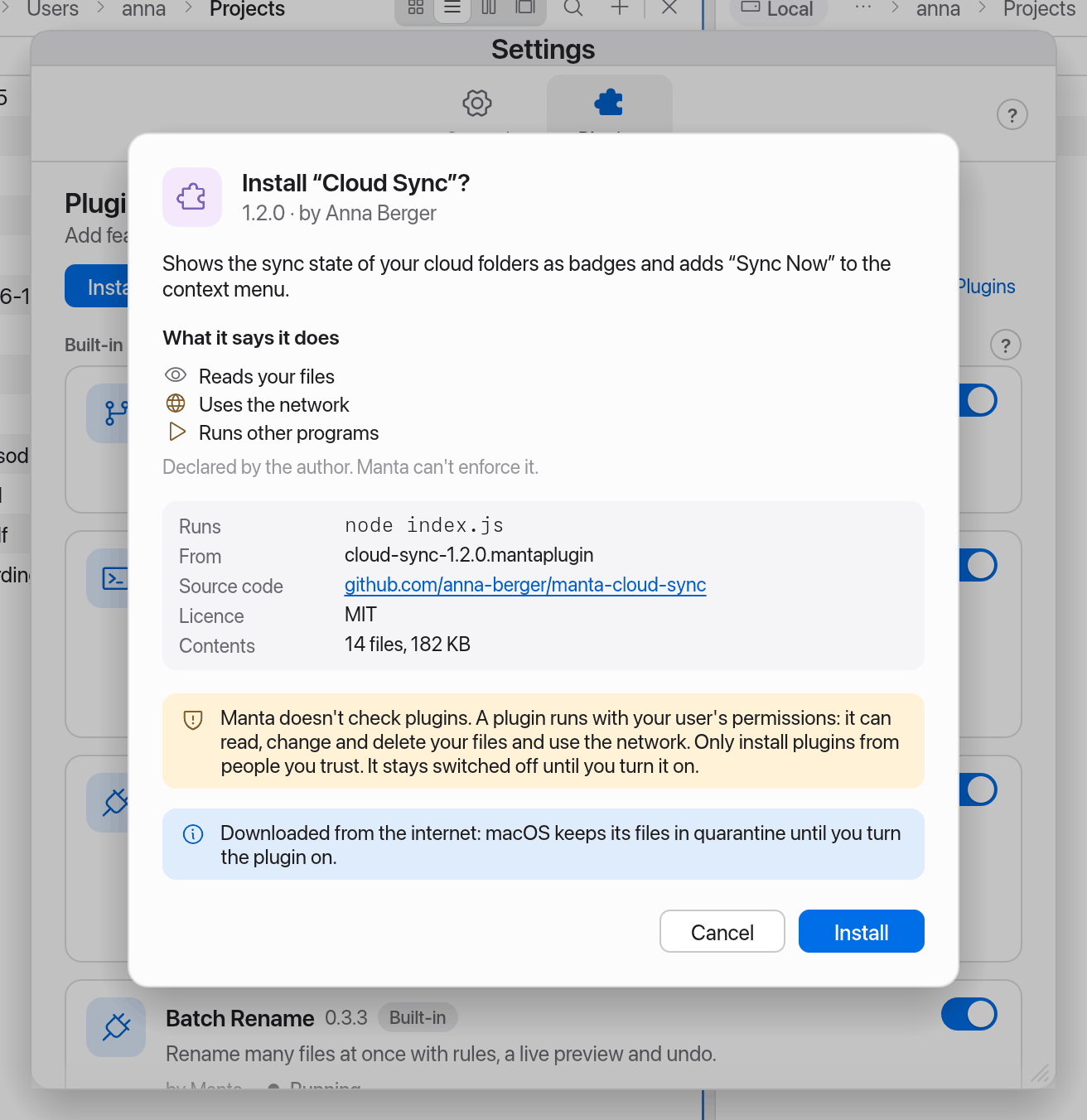
Task: Click the shield warning icon in yellow notice
Action: point(193,719)
